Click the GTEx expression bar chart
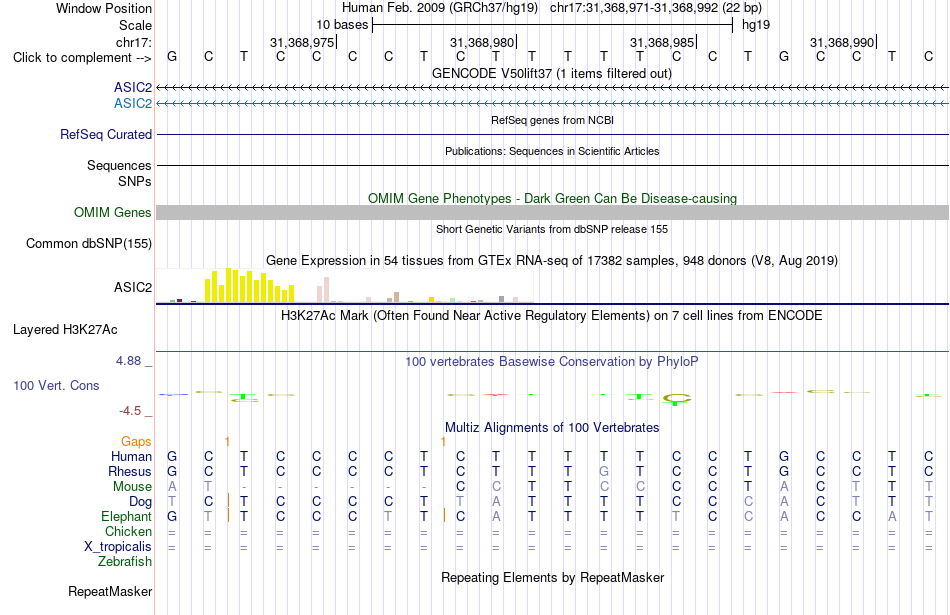Image resolution: width=950 pixels, height=615 pixels. tap(345, 285)
